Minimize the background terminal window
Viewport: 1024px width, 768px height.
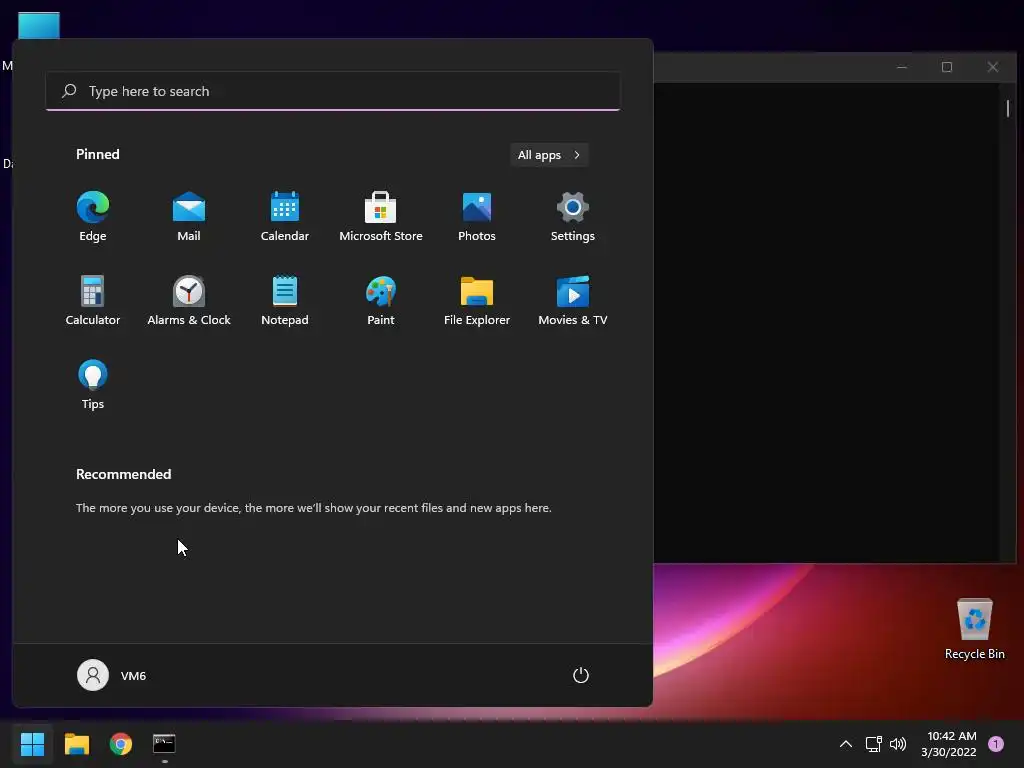click(902, 67)
